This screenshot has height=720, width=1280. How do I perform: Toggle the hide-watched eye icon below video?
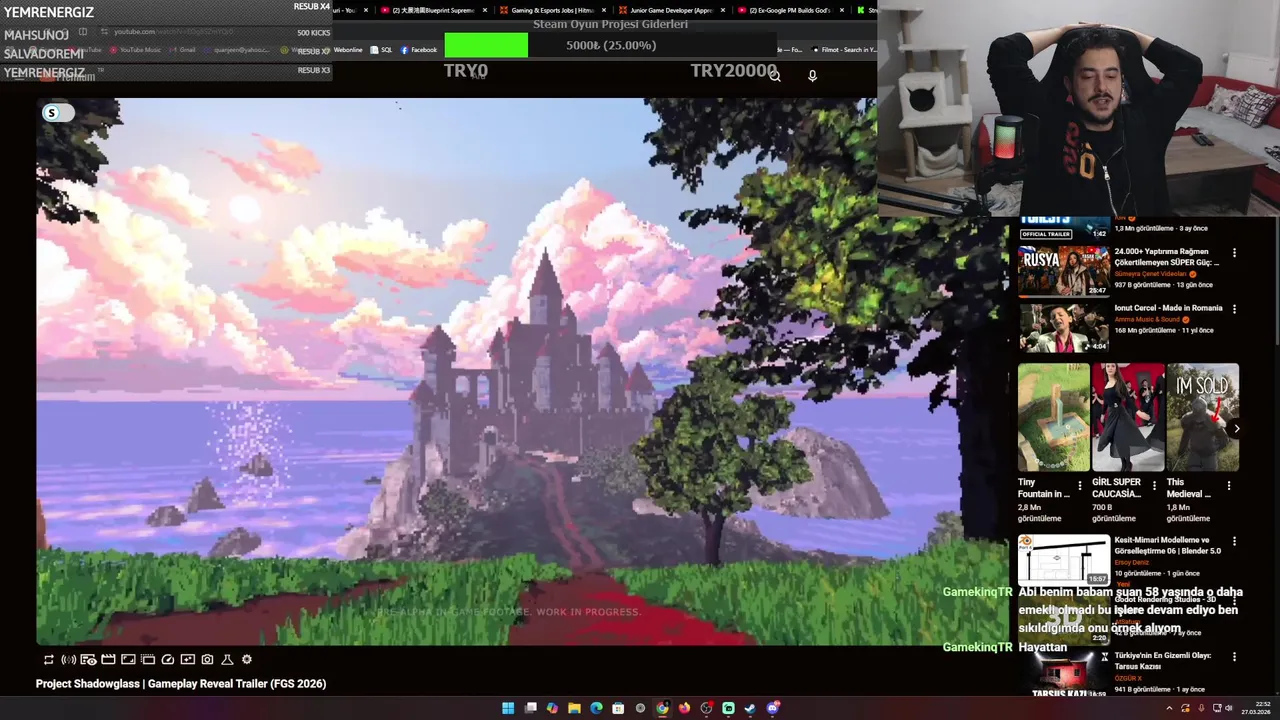coord(88,660)
